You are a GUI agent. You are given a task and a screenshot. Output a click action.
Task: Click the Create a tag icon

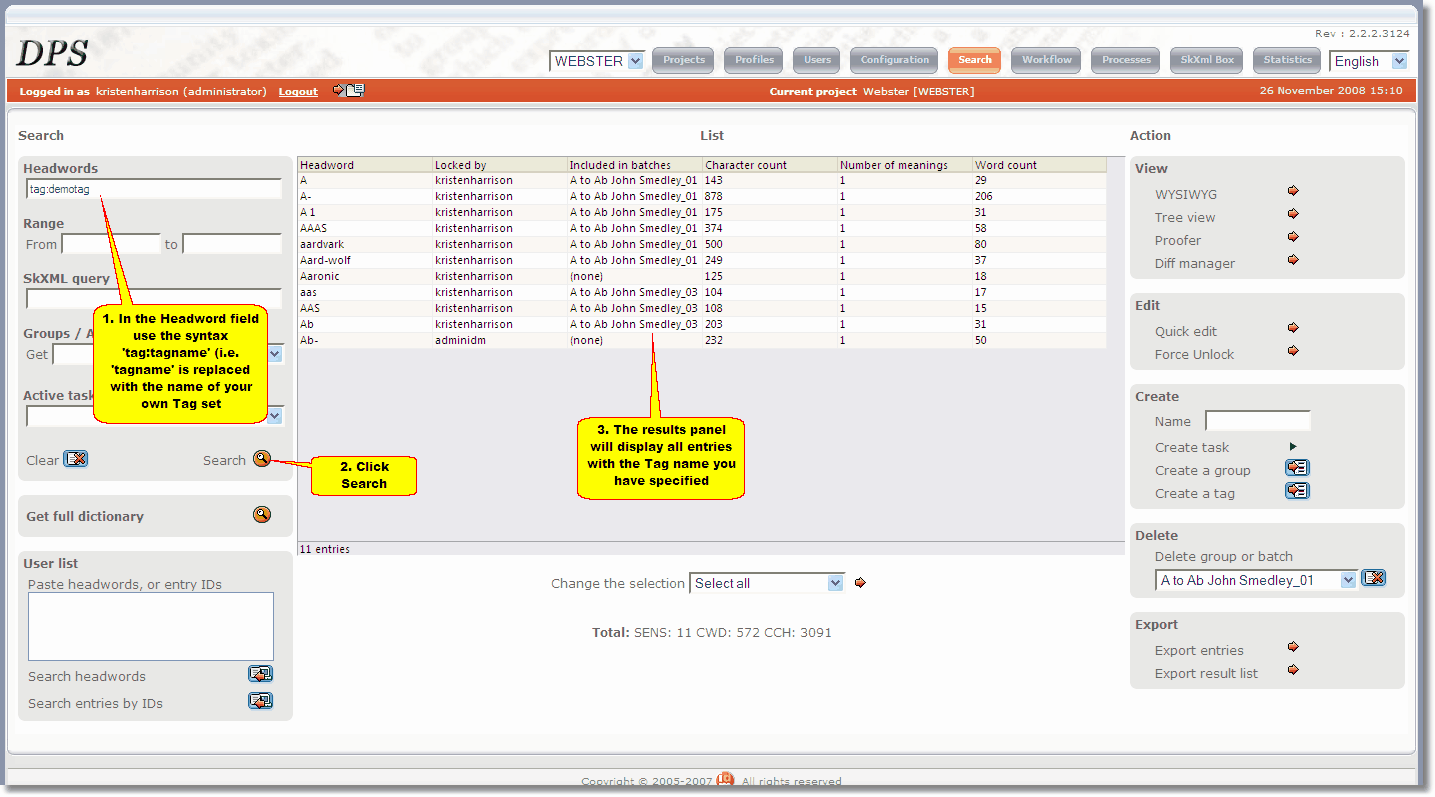[1297, 491]
